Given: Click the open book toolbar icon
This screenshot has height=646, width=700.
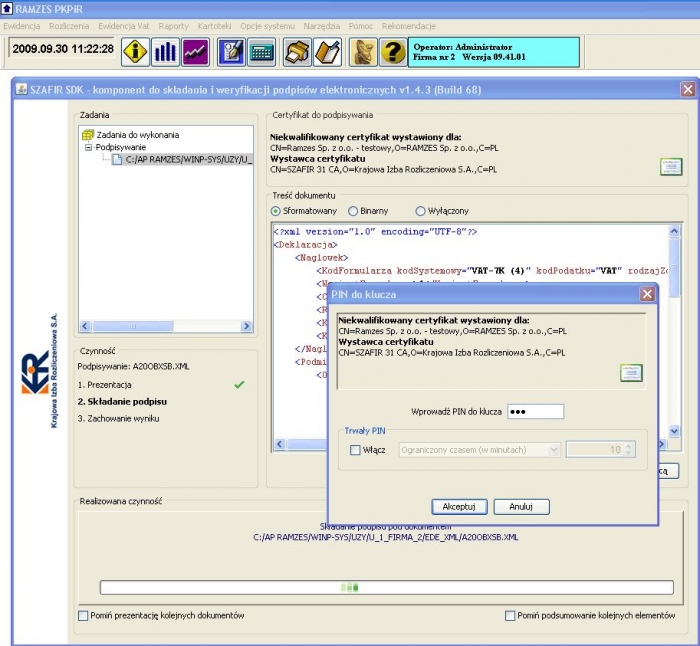Looking at the screenshot, I should [328, 52].
